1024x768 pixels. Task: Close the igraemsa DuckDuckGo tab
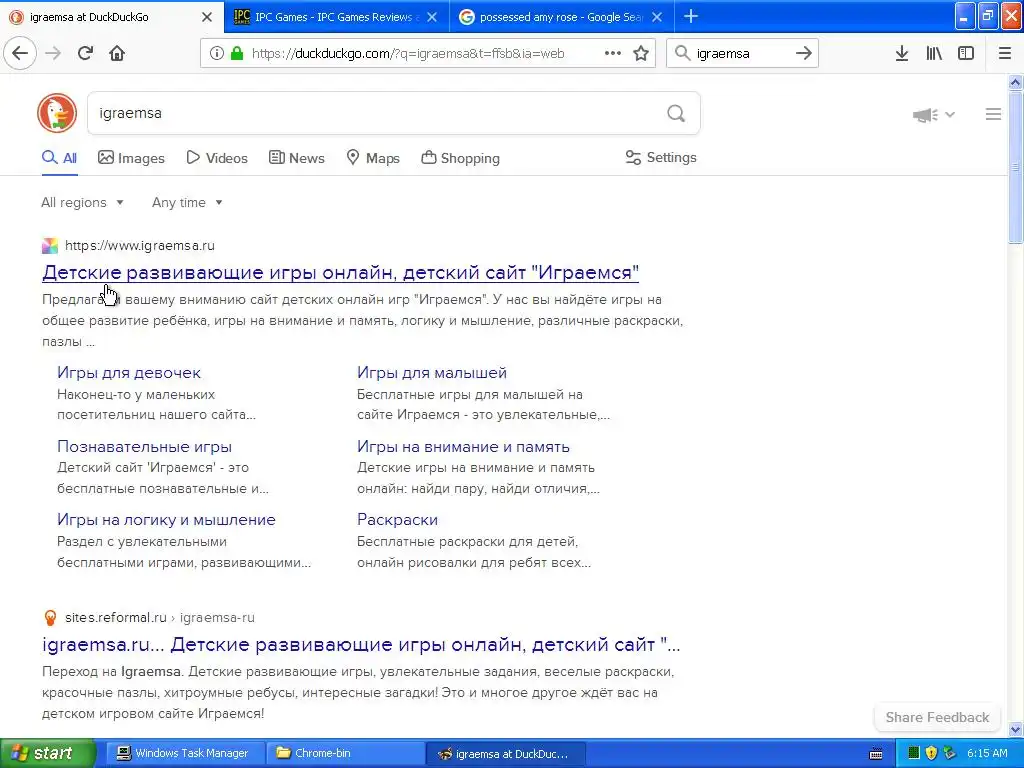(207, 17)
